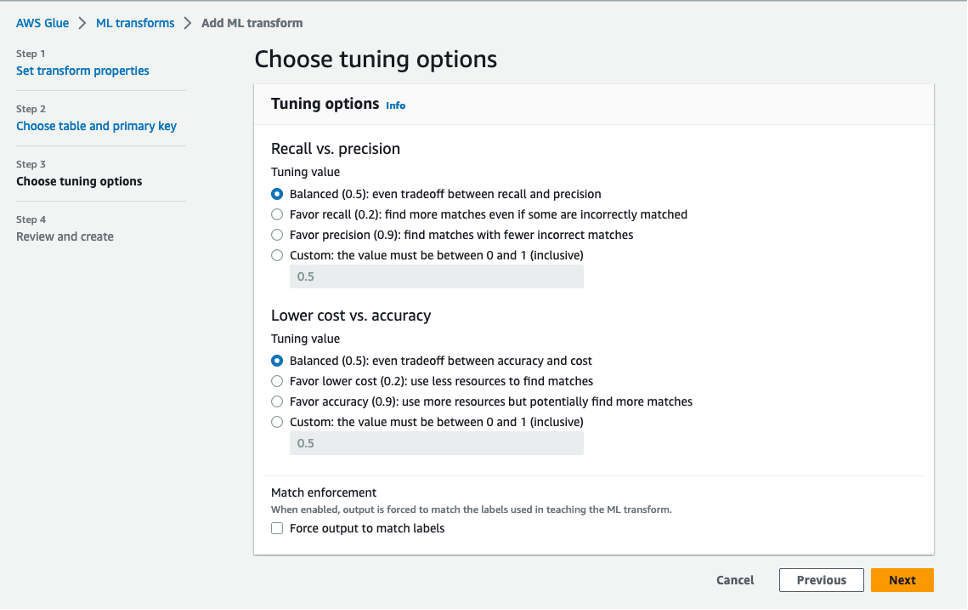Image resolution: width=968 pixels, height=610 pixels.
Task: Click the Cancel button
Action: (x=735, y=580)
